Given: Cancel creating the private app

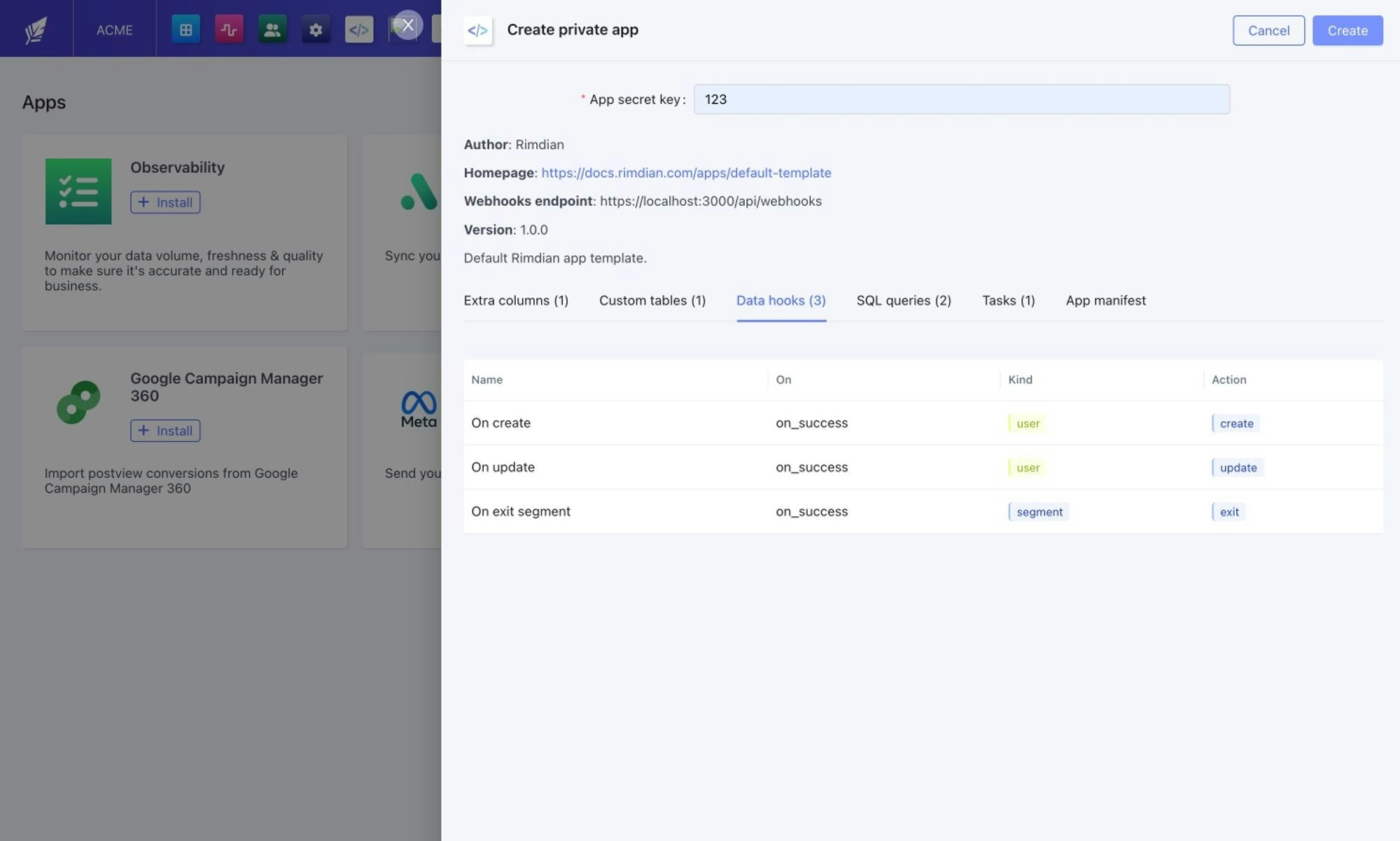Looking at the screenshot, I should pyautogui.click(x=1268, y=30).
